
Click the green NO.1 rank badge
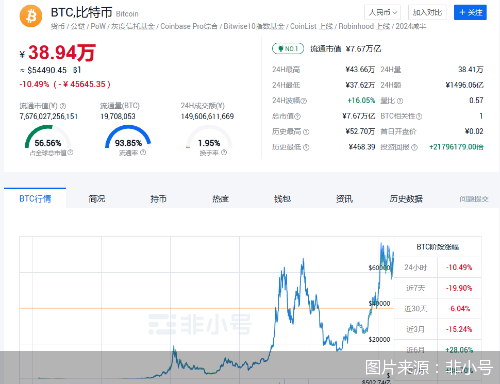tap(288, 49)
